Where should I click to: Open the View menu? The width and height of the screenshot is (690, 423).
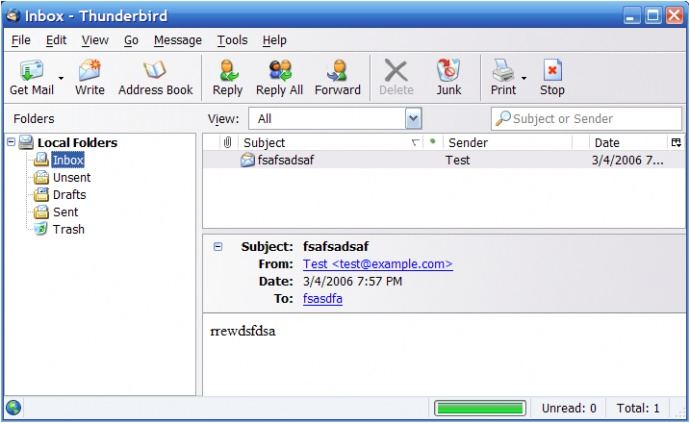click(x=95, y=40)
